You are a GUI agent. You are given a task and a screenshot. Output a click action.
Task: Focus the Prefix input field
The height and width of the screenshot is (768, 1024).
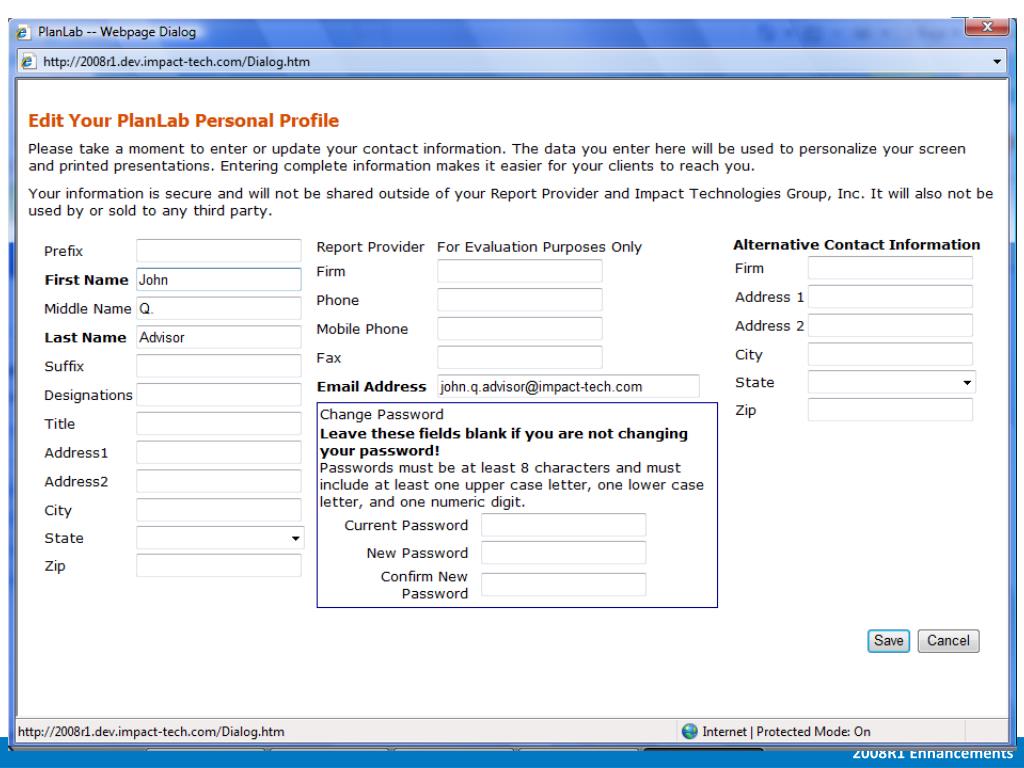tap(219, 251)
